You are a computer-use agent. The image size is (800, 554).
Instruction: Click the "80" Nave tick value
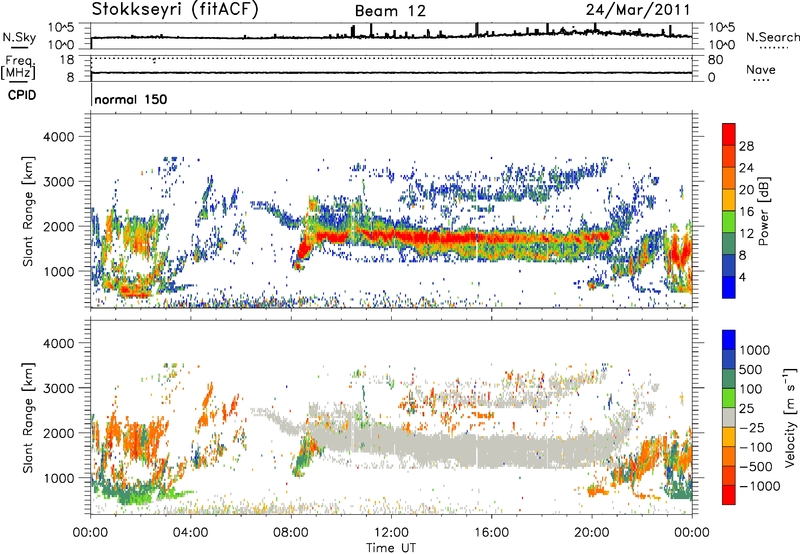pyautogui.click(x=715, y=60)
